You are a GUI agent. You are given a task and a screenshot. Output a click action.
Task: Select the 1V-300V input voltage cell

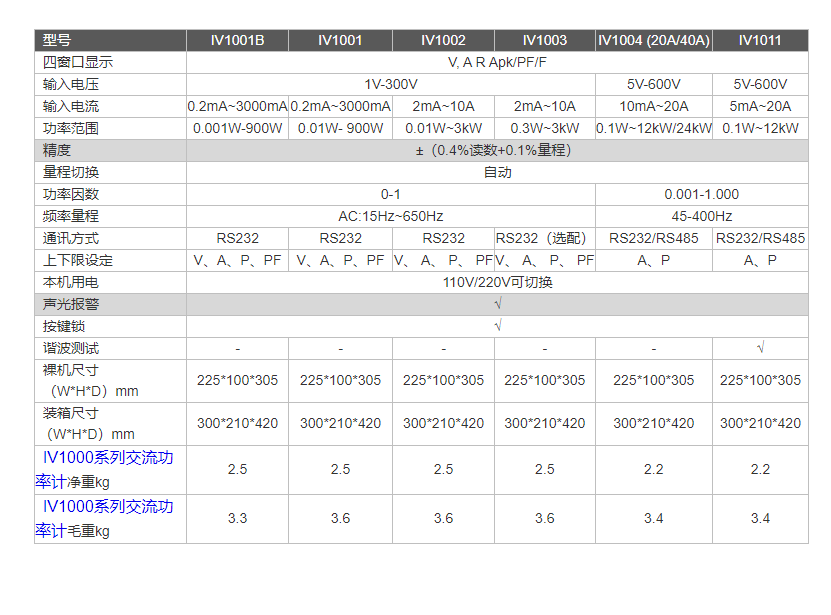[391, 84]
